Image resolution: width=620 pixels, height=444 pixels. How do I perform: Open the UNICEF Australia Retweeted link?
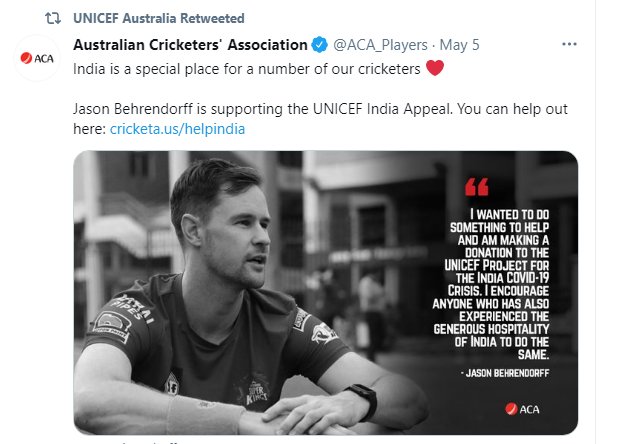pyautogui.click(x=159, y=18)
